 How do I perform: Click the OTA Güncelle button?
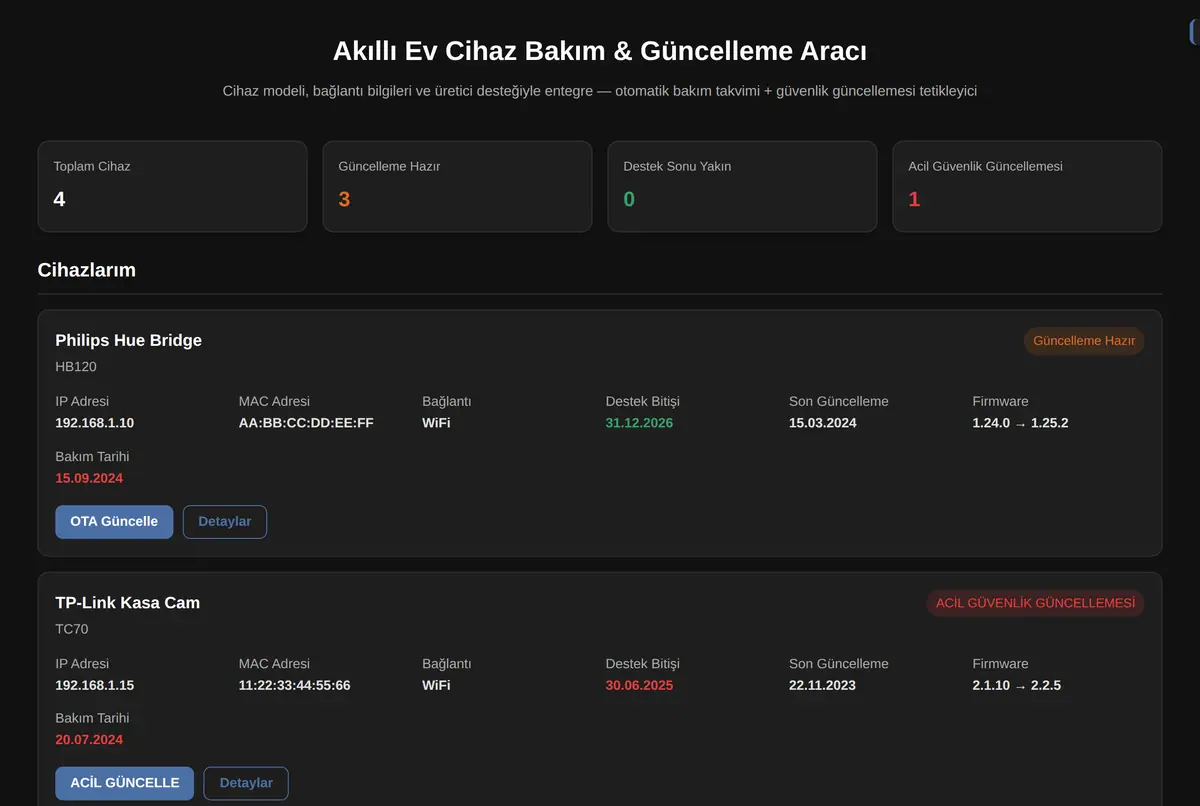(x=114, y=522)
